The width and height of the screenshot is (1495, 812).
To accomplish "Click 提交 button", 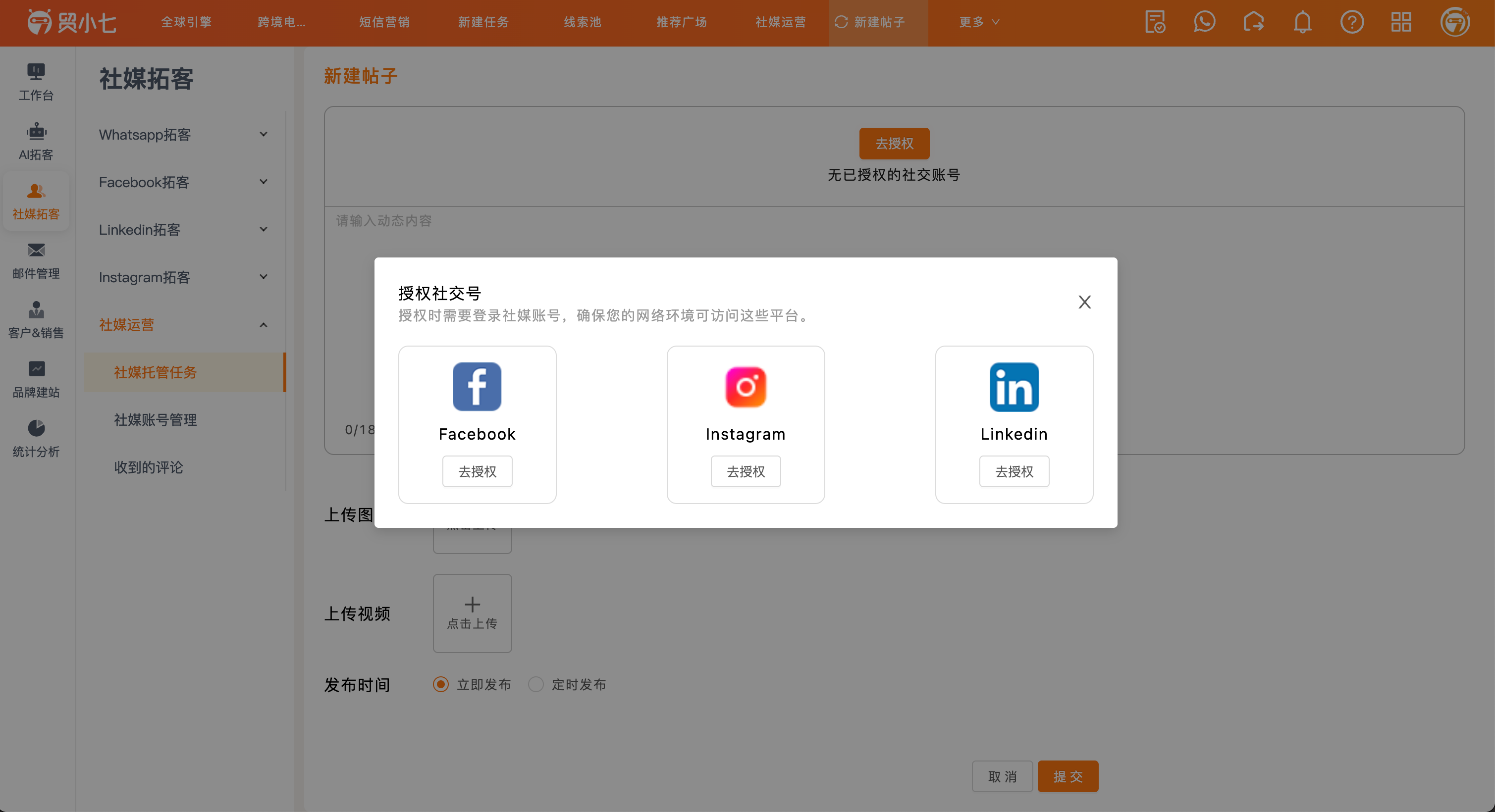I will pos(1068,776).
